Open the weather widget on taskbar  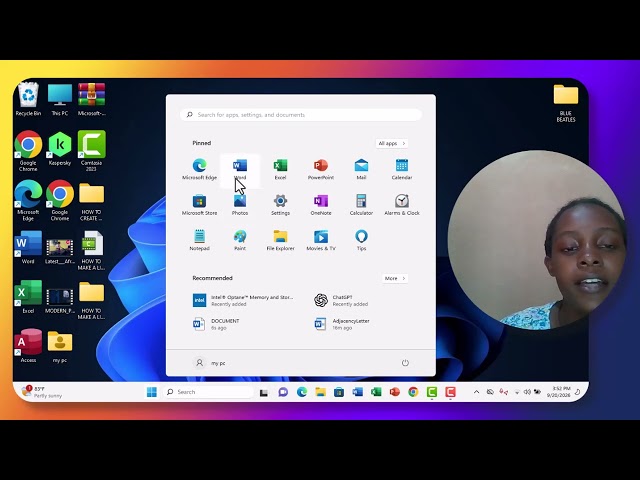pyautogui.click(x=42, y=392)
